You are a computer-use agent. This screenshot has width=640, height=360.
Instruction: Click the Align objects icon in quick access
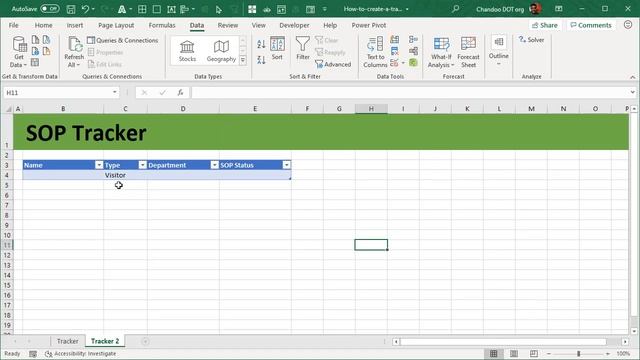click(x=184, y=9)
